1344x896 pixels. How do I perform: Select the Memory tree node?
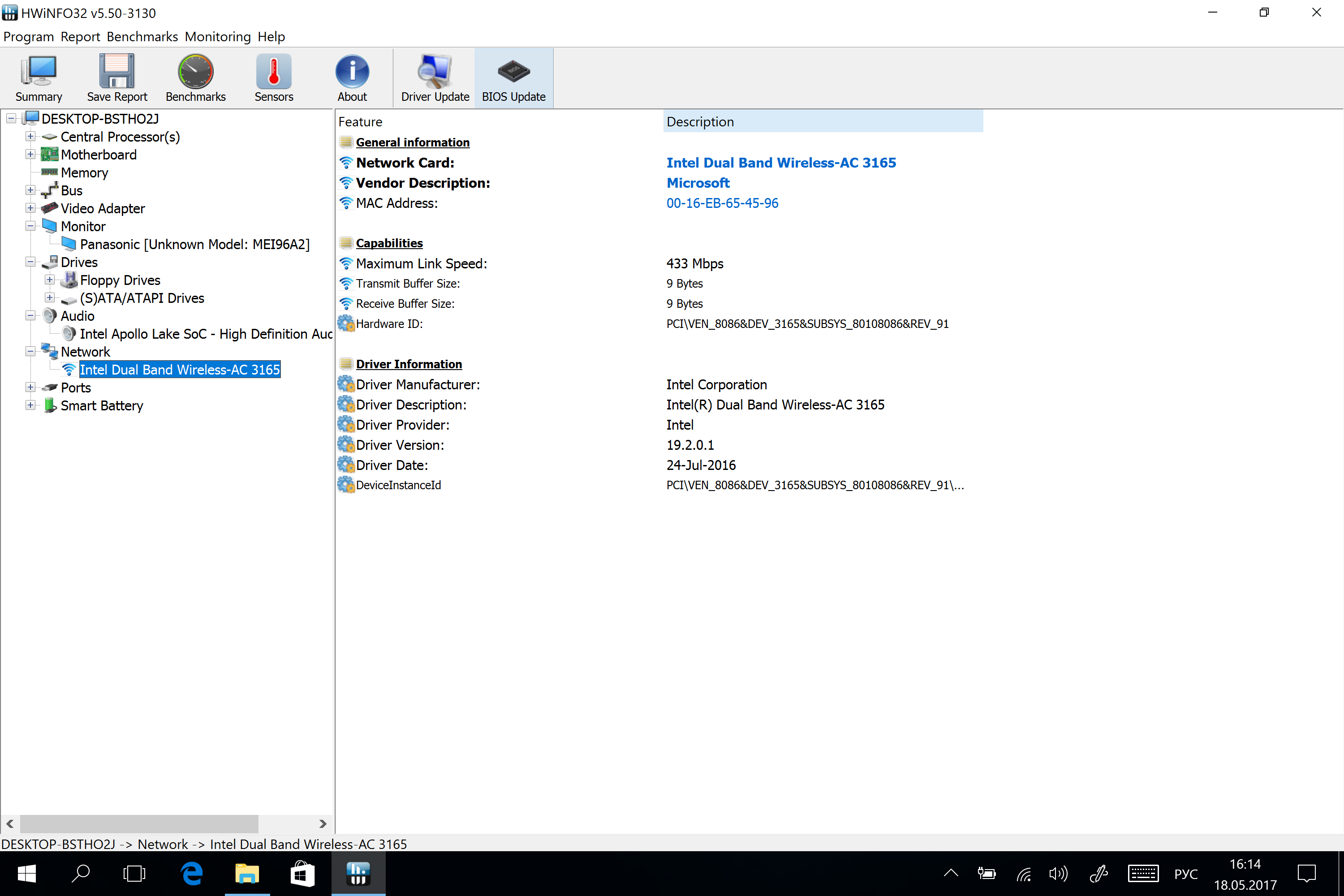84,172
